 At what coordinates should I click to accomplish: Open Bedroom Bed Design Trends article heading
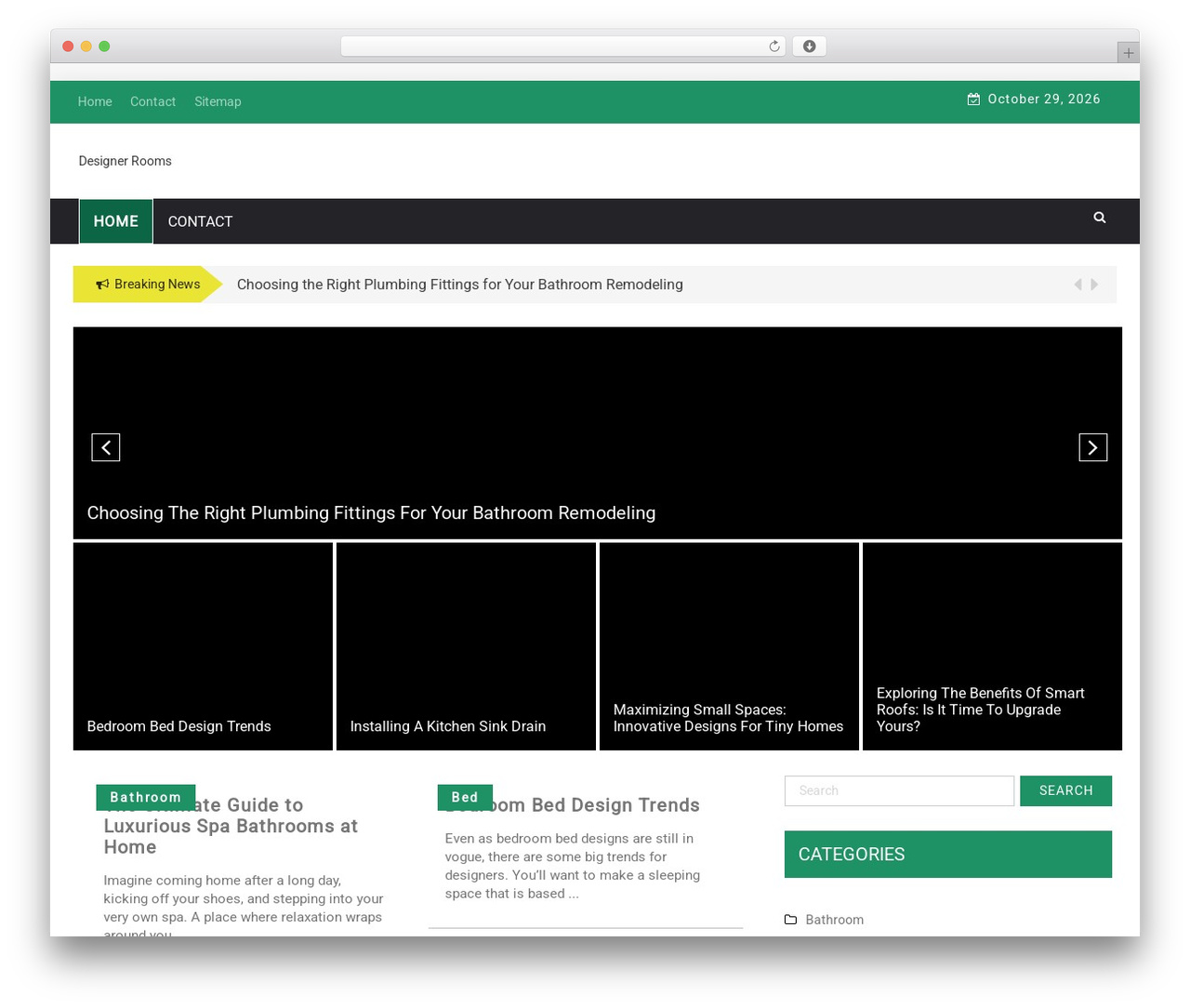coord(573,805)
